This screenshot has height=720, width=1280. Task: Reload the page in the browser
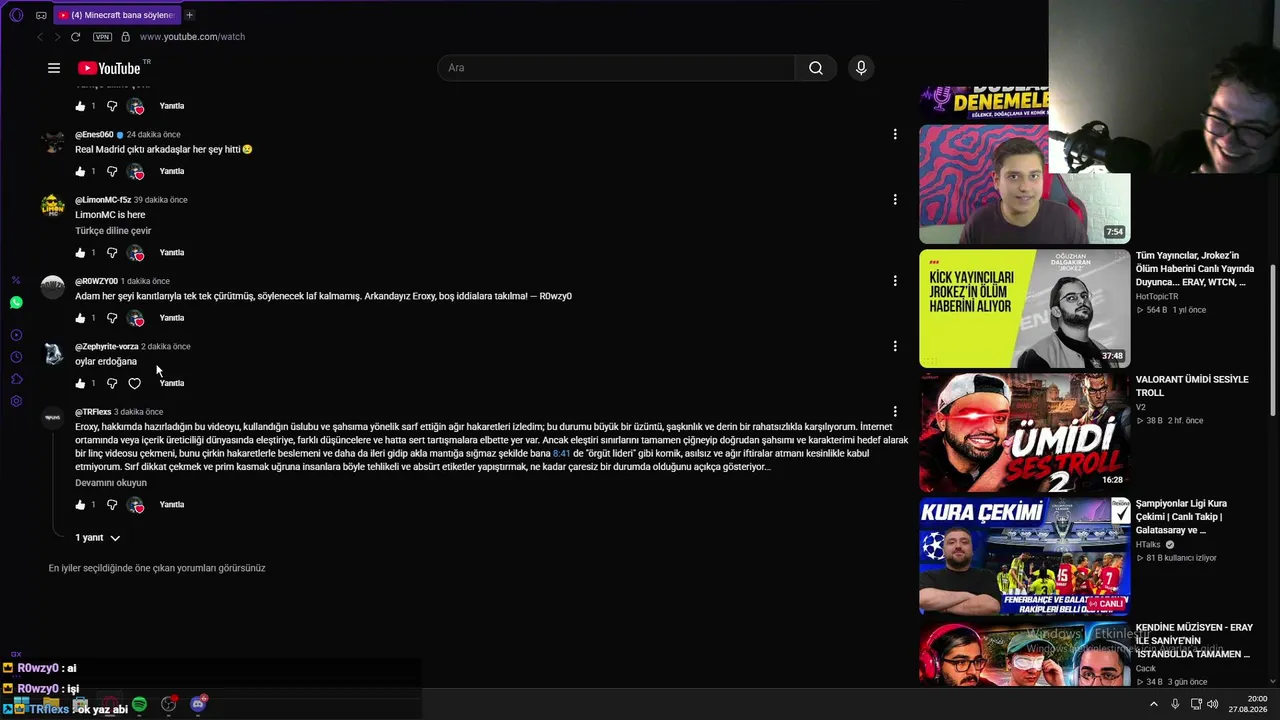(75, 37)
